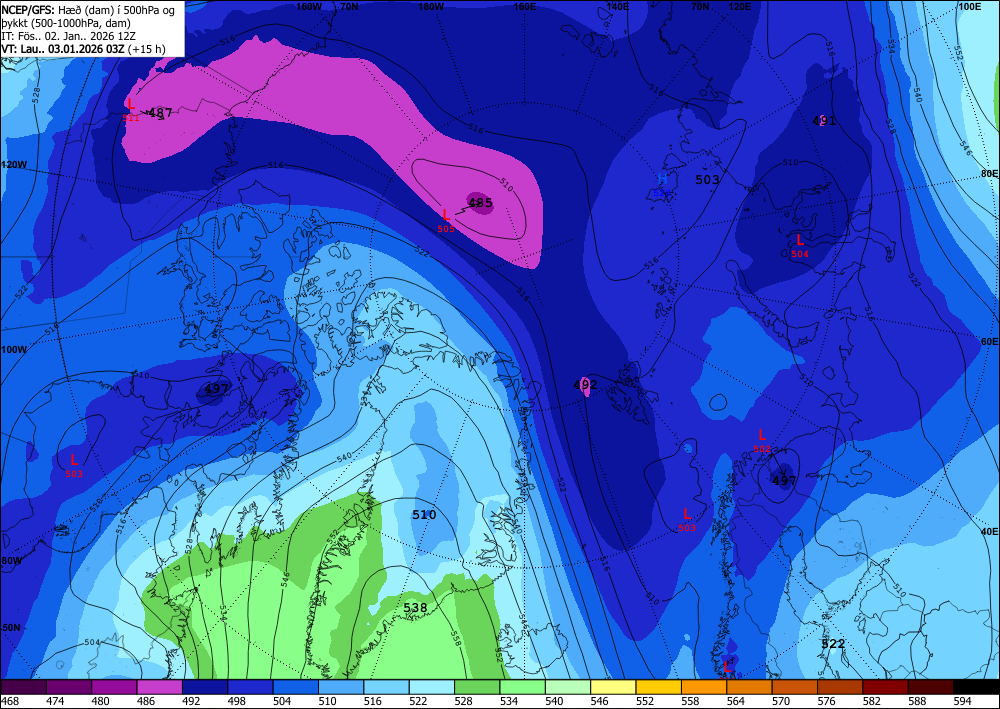Click the '100E' longitude label

pos(969,6)
